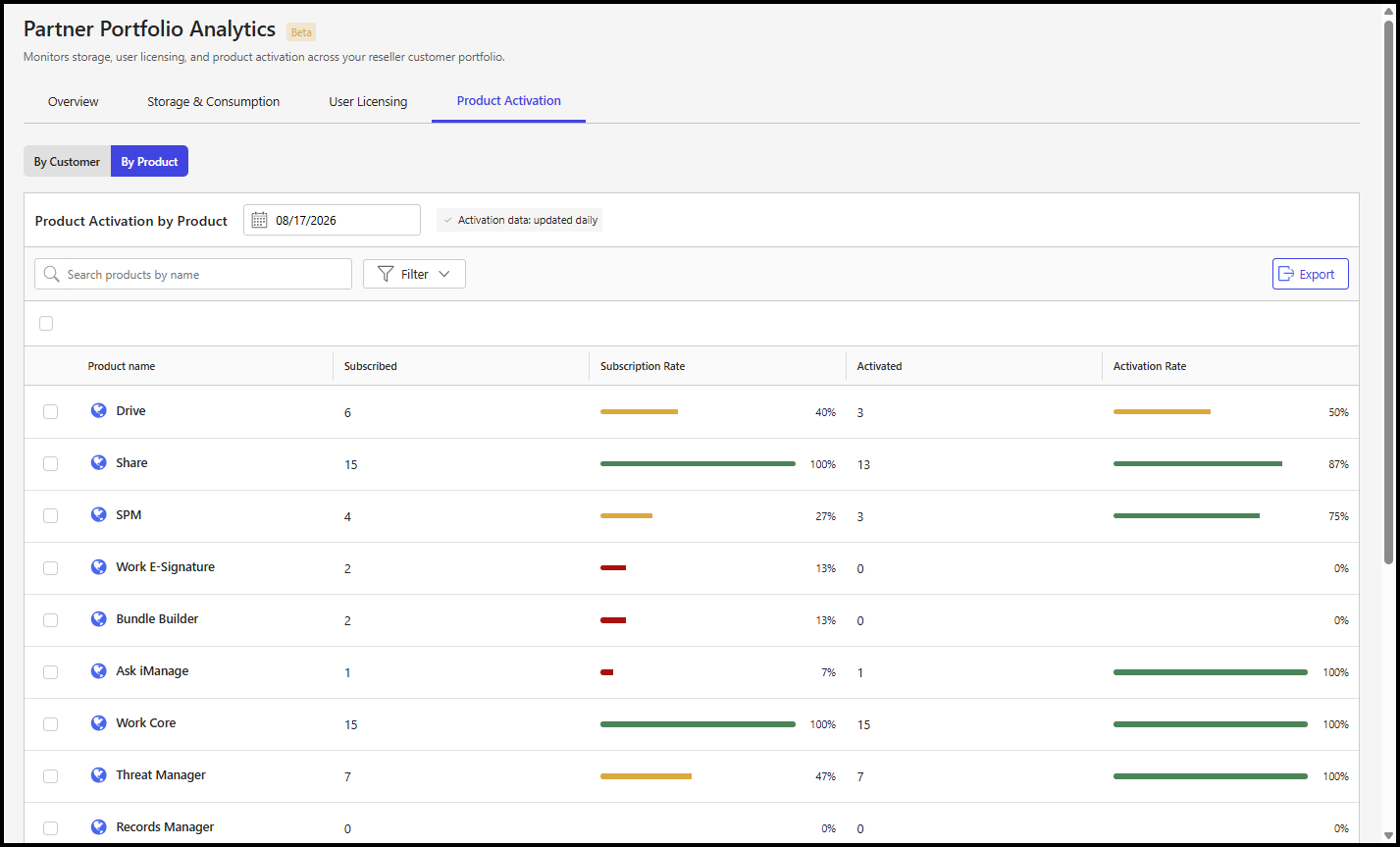Click the globe icon beside Work E-Signature
This screenshot has width=1400, height=847.
98,566
